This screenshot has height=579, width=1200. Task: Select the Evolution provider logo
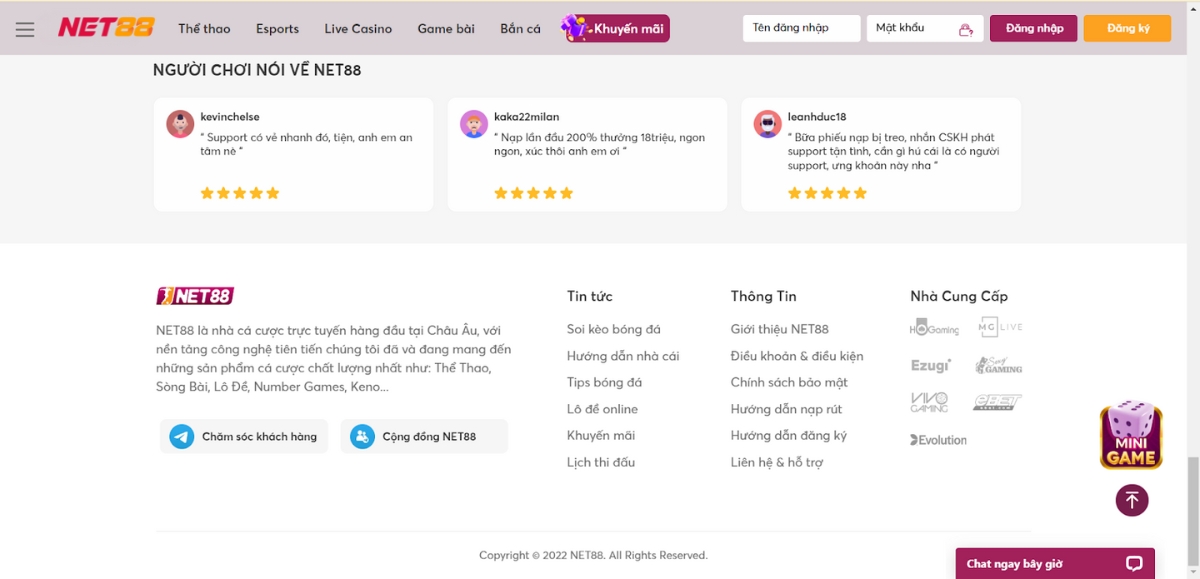tap(938, 440)
